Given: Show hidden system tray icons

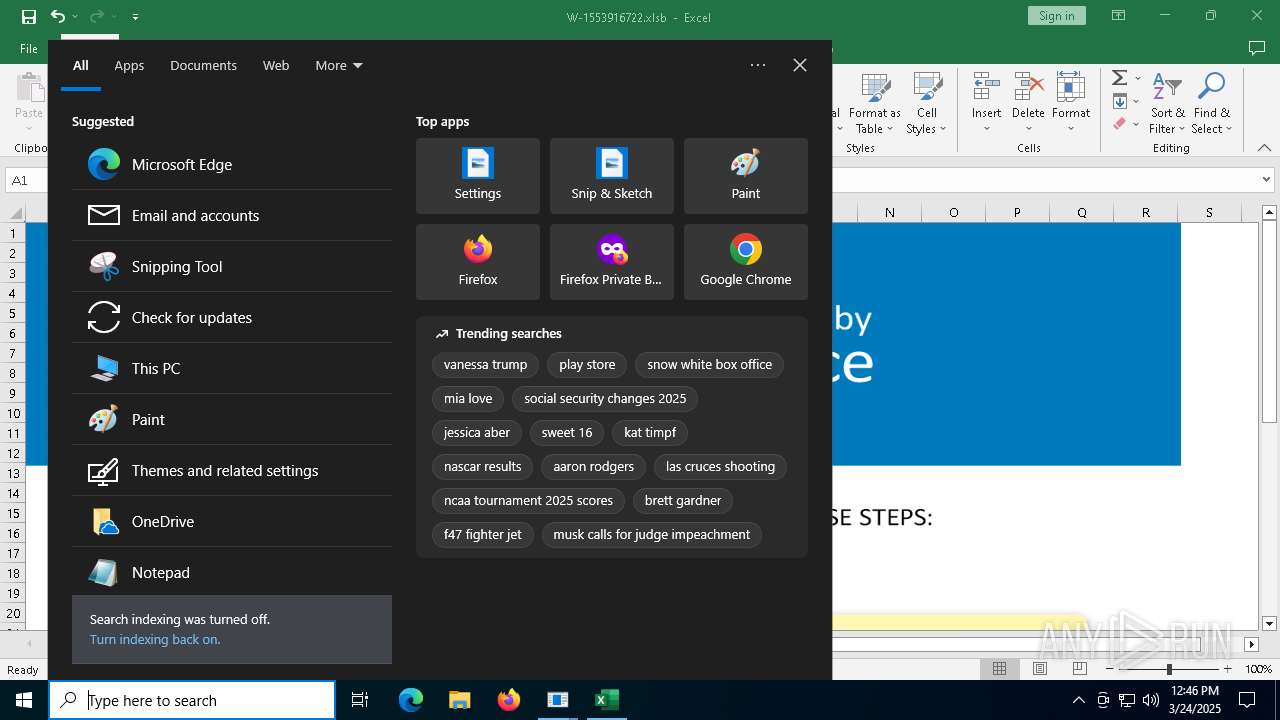Looking at the screenshot, I should (x=1078, y=700).
